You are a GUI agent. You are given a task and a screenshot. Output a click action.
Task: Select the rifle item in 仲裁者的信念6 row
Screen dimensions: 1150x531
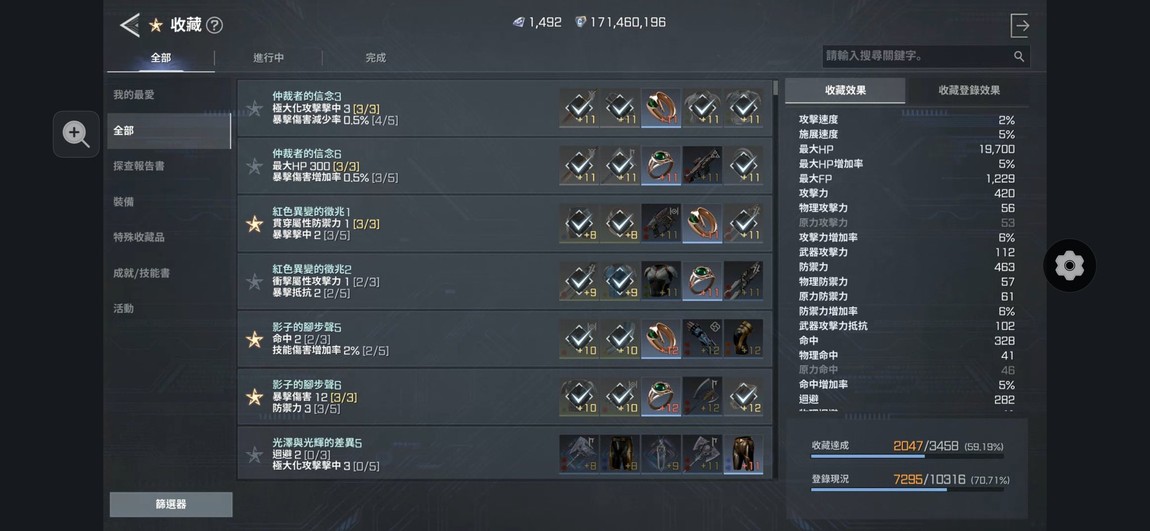pos(702,165)
